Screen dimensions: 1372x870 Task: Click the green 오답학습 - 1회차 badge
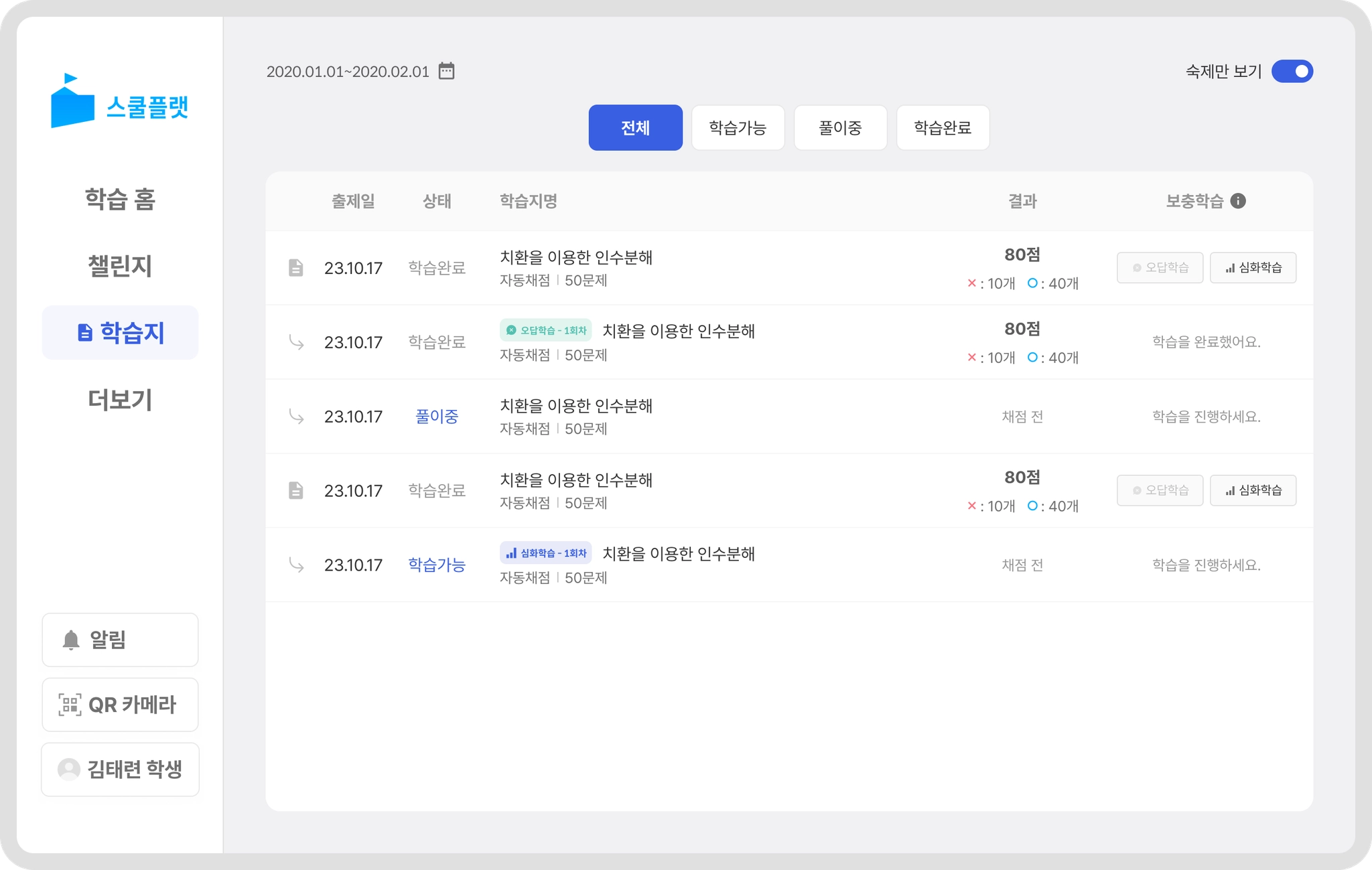545,330
